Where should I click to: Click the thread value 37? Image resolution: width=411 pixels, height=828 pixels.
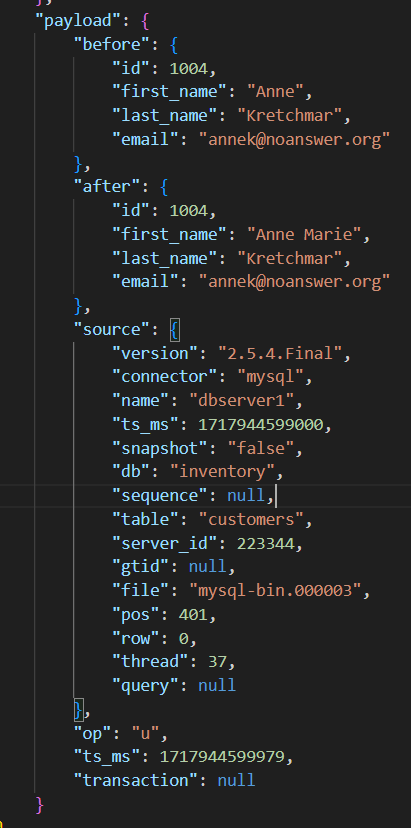pyautogui.click(x=218, y=662)
